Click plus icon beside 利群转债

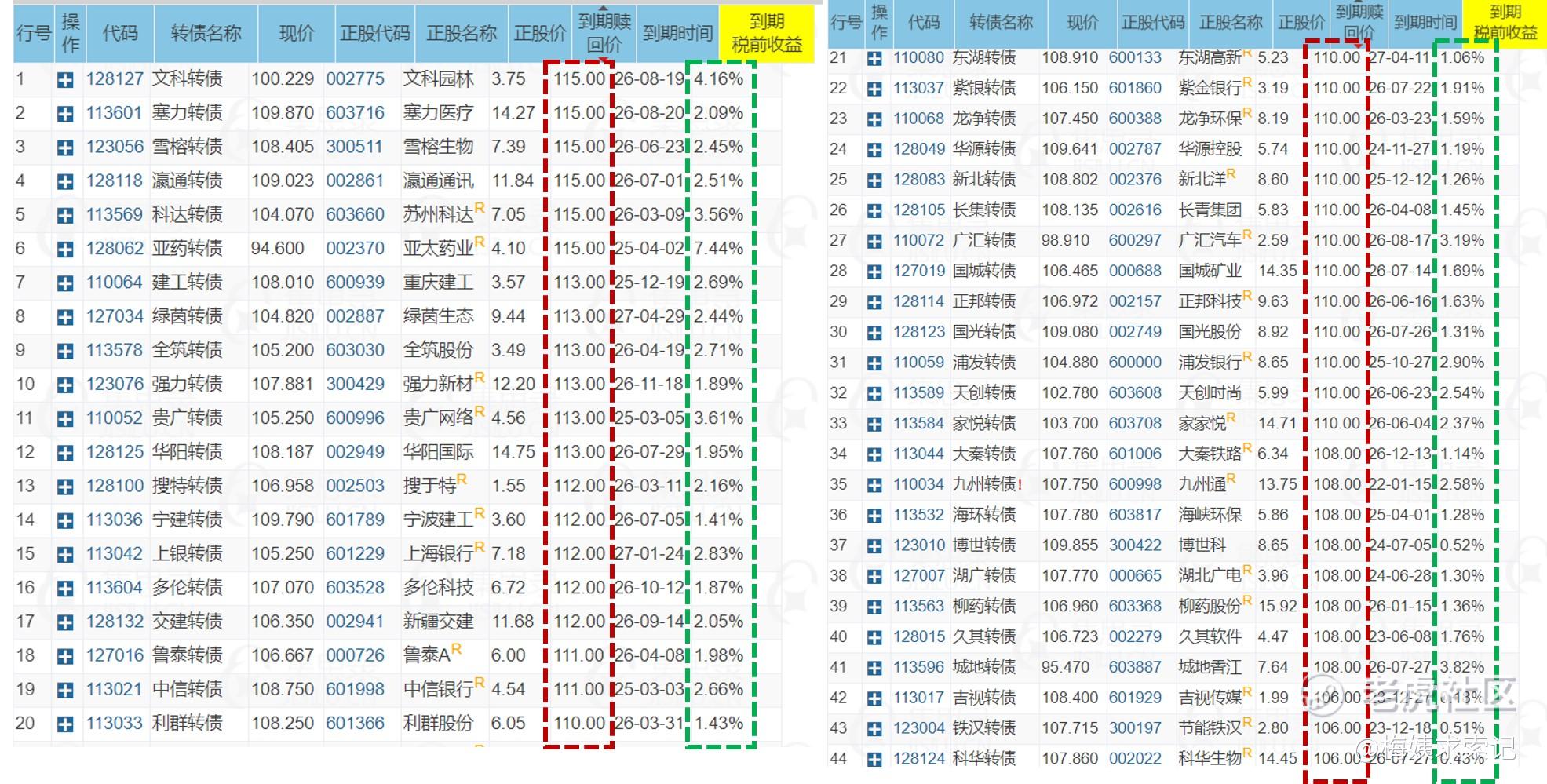65,724
